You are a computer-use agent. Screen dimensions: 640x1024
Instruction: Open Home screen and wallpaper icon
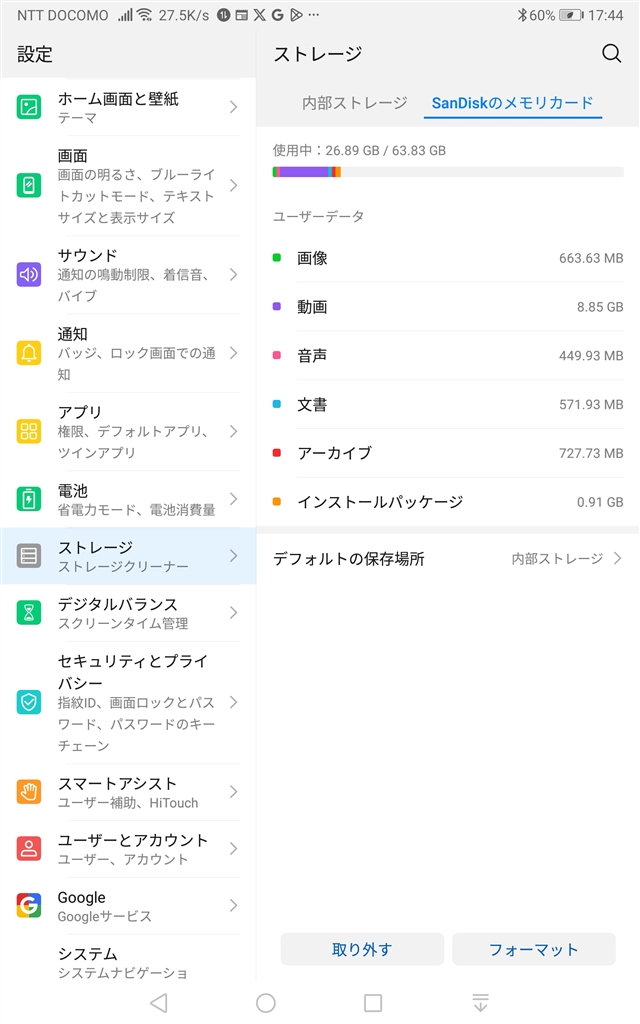29,107
